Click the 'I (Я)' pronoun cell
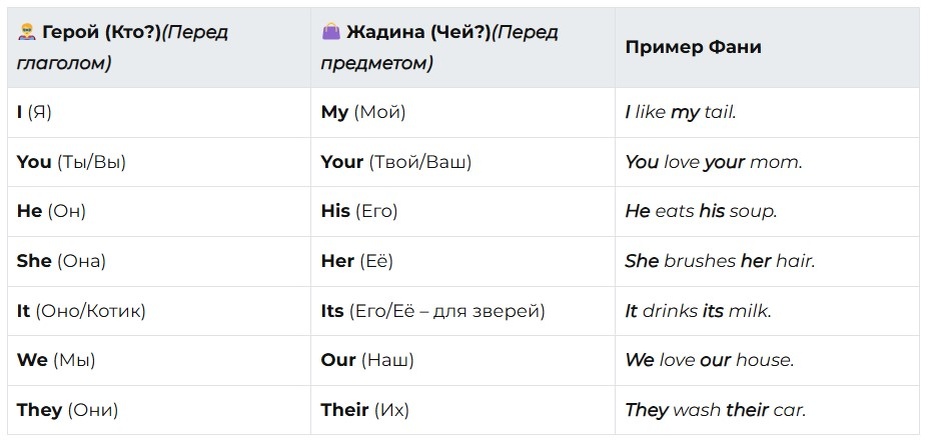This screenshot has height=443, width=928. point(159,112)
